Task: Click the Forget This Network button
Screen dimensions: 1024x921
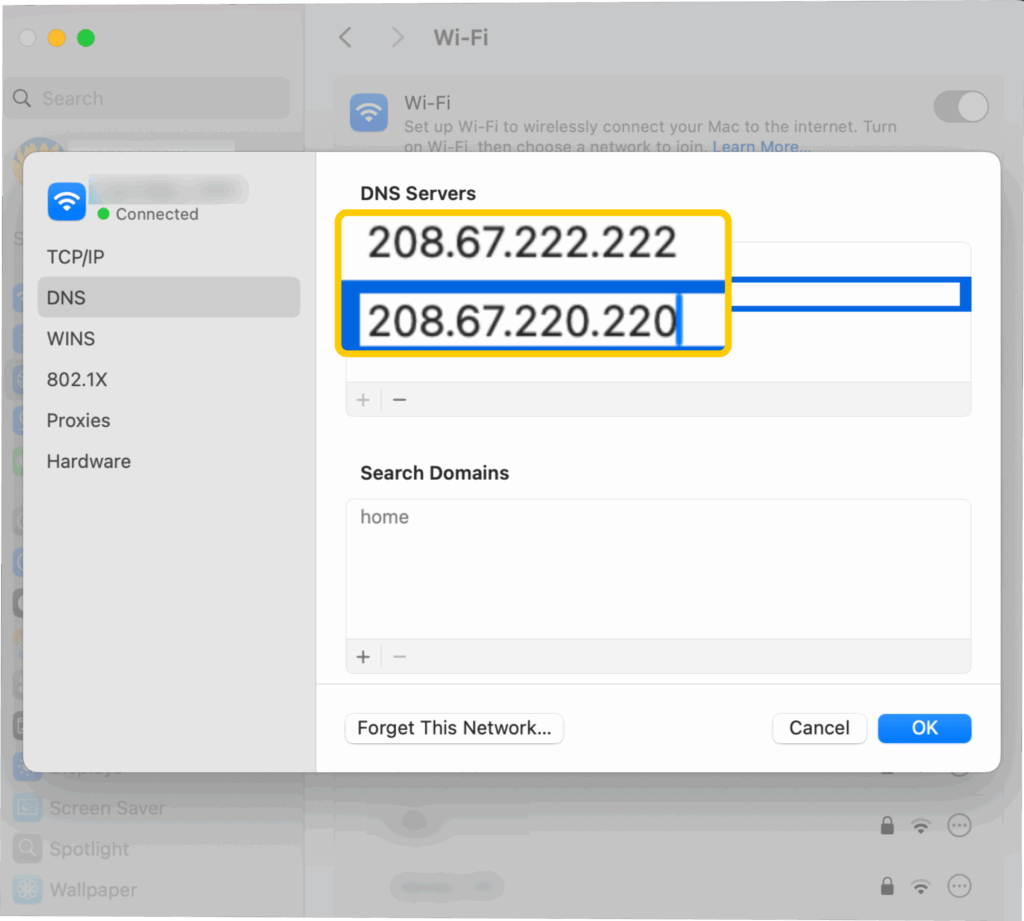Action: pos(453,728)
